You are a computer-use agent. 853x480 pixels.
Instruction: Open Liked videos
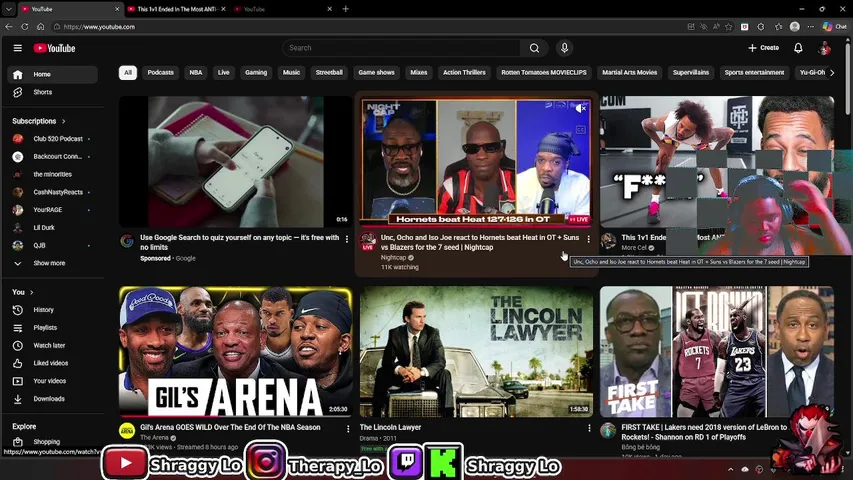[x=53, y=363]
